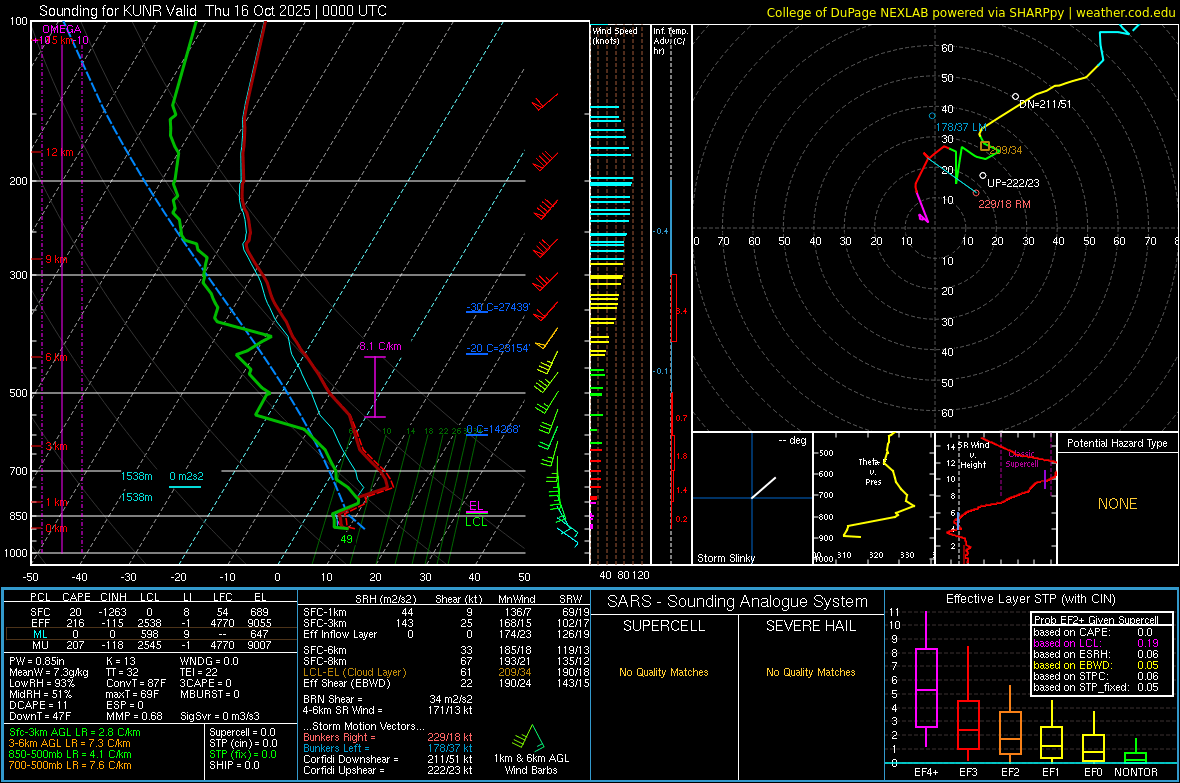Click the 6 km height marker
This screenshot has height=783, width=1180.
point(56,357)
